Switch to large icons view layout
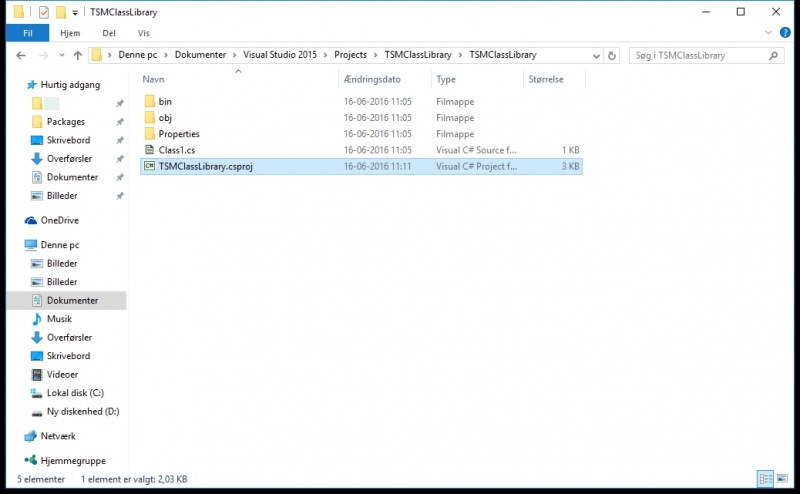 point(782,479)
